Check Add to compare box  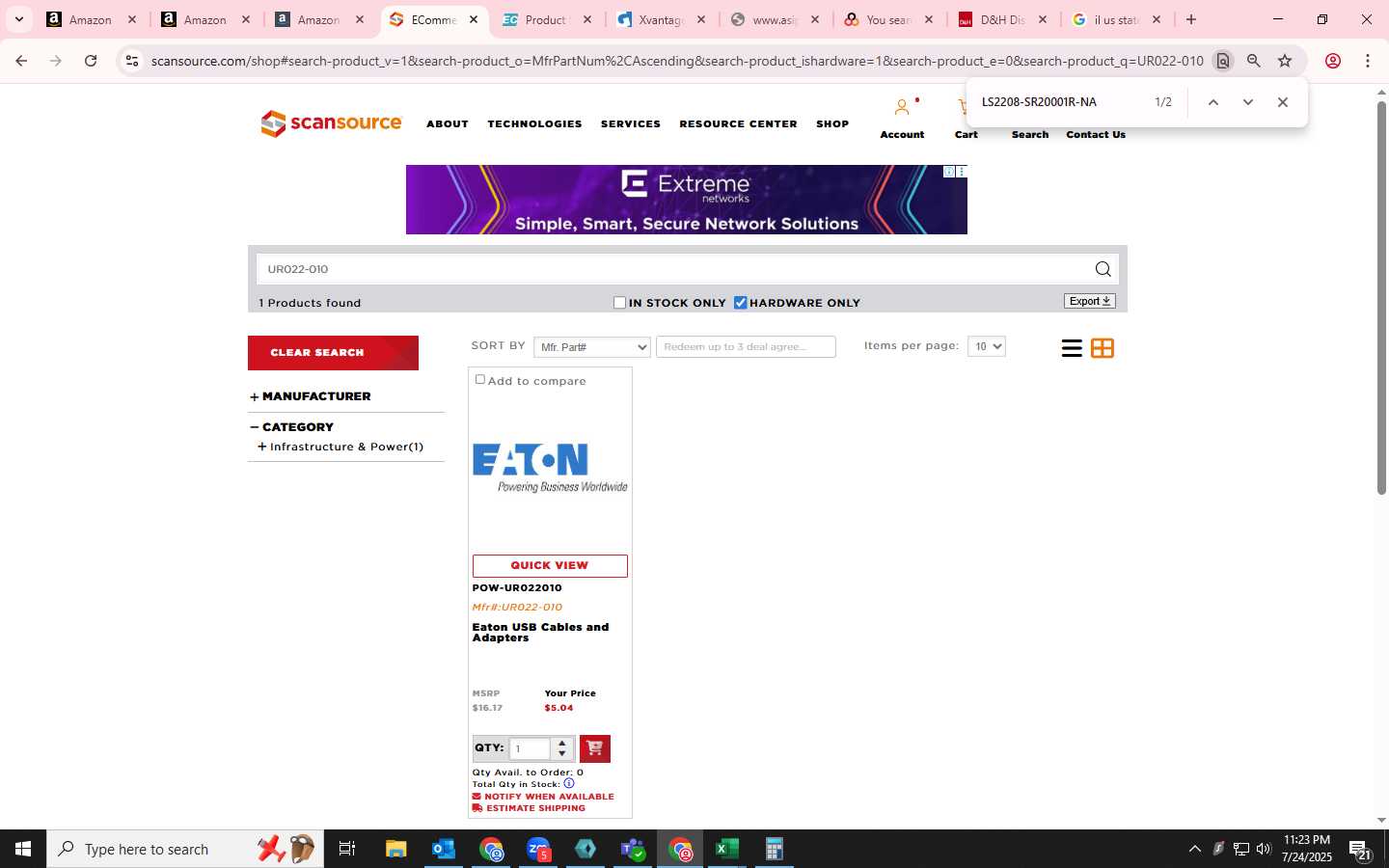tap(480, 380)
